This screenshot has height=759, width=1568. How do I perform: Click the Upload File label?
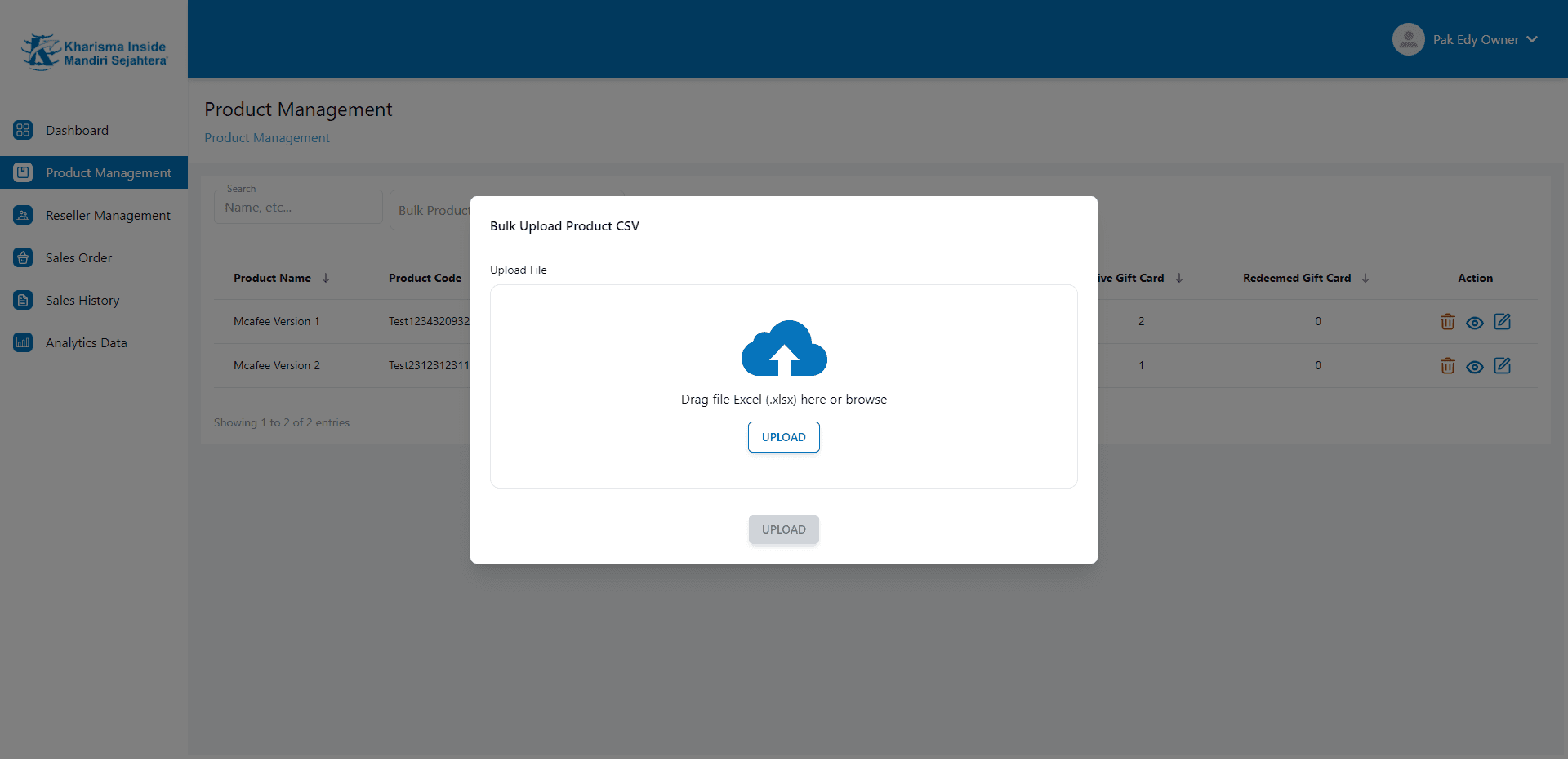click(x=519, y=270)
